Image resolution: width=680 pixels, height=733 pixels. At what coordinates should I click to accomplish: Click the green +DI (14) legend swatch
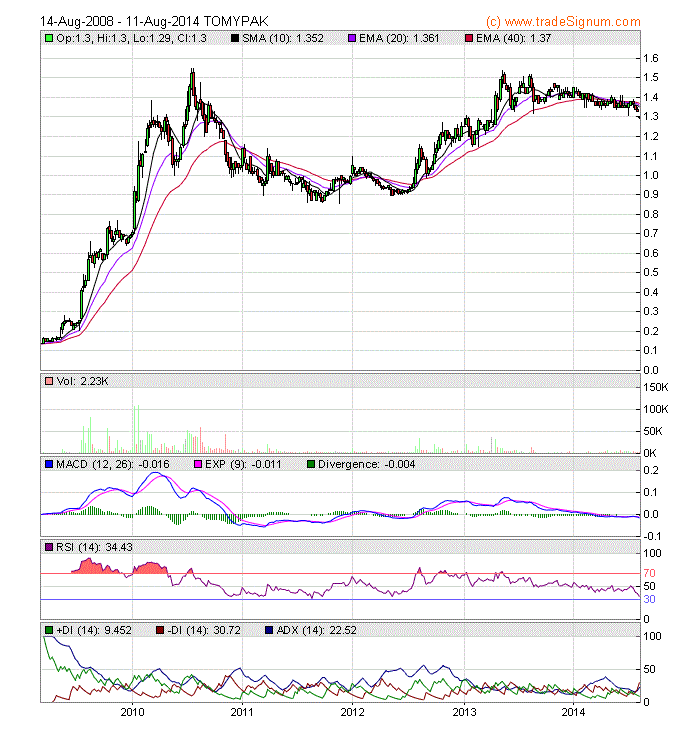(x=49, y=630)
